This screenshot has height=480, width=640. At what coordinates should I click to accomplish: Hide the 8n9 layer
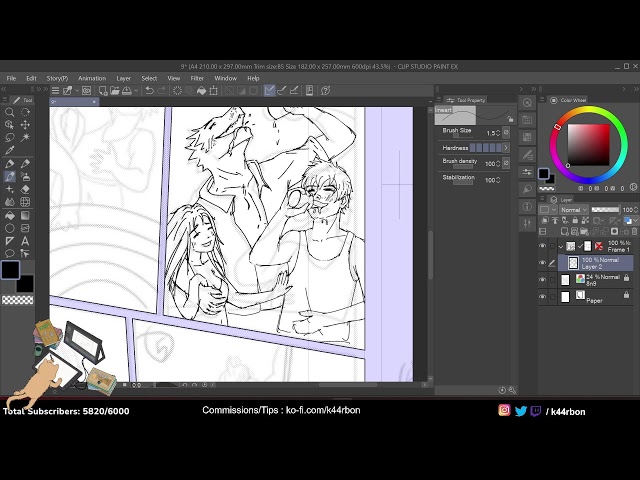542,280
